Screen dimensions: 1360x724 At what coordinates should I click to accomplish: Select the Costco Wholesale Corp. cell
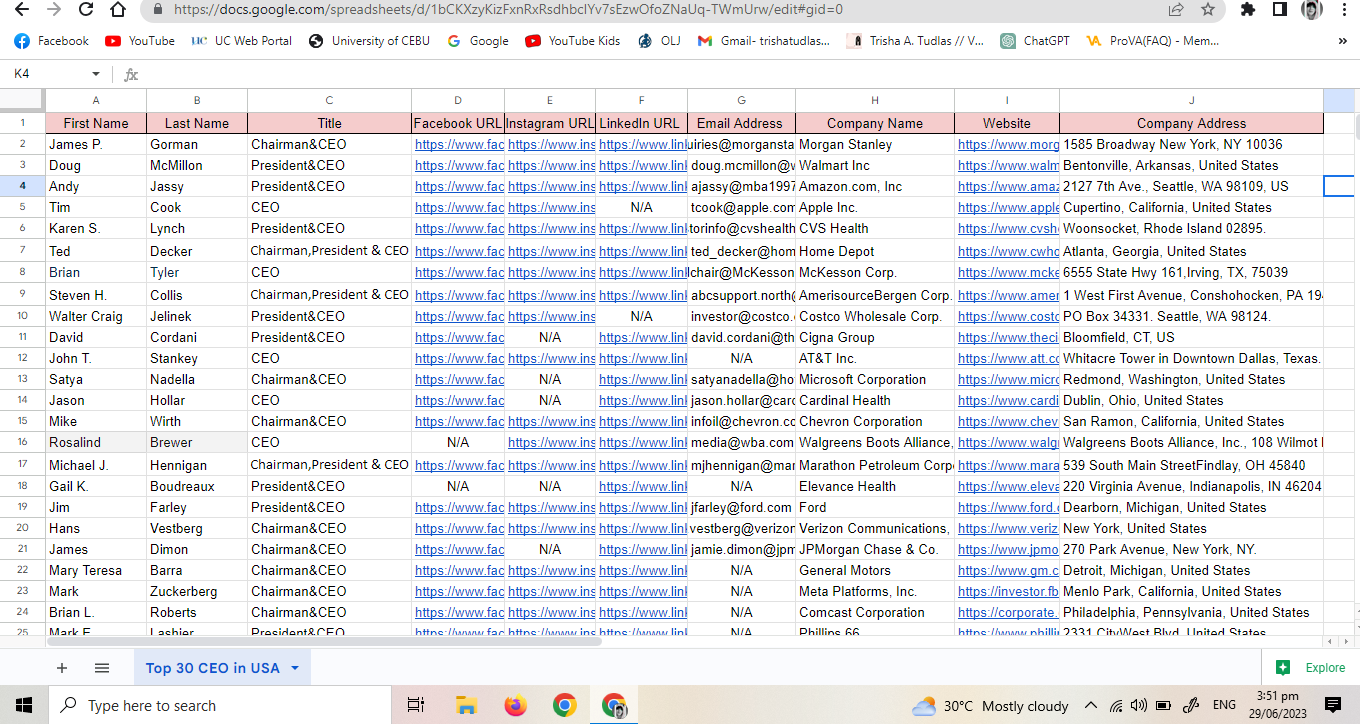click(x=875, y=316)
